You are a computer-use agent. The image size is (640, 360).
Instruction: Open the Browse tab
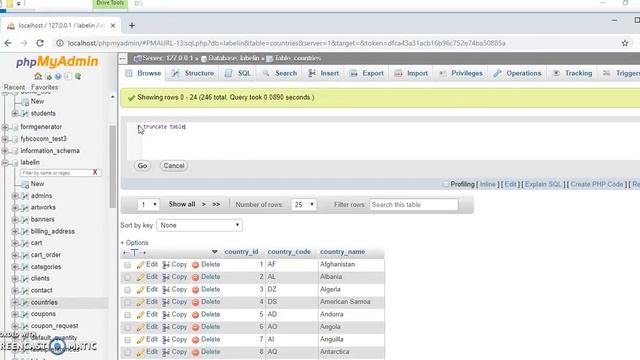[x=143, y=73]
